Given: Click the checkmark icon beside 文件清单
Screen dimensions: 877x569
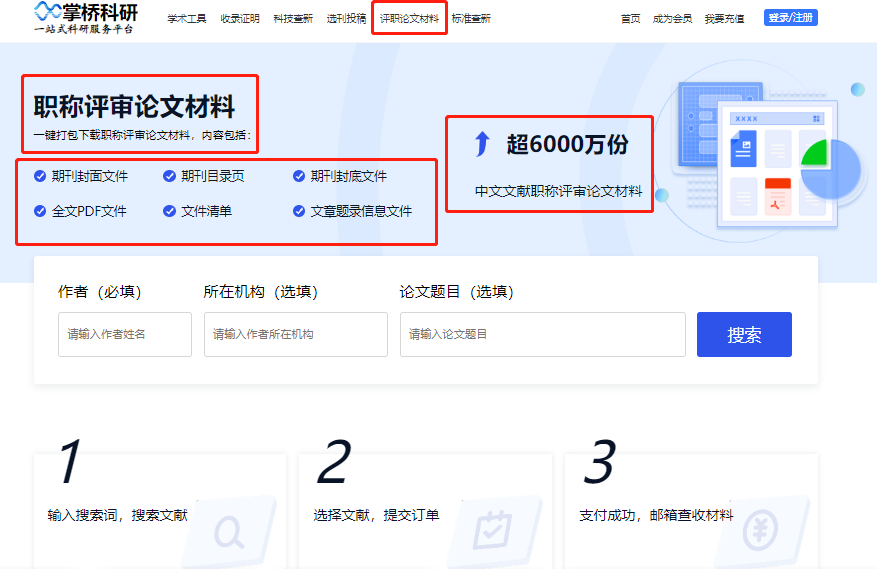Looking at the screenshot, I should pyautogui.click(x=169, y=211).
